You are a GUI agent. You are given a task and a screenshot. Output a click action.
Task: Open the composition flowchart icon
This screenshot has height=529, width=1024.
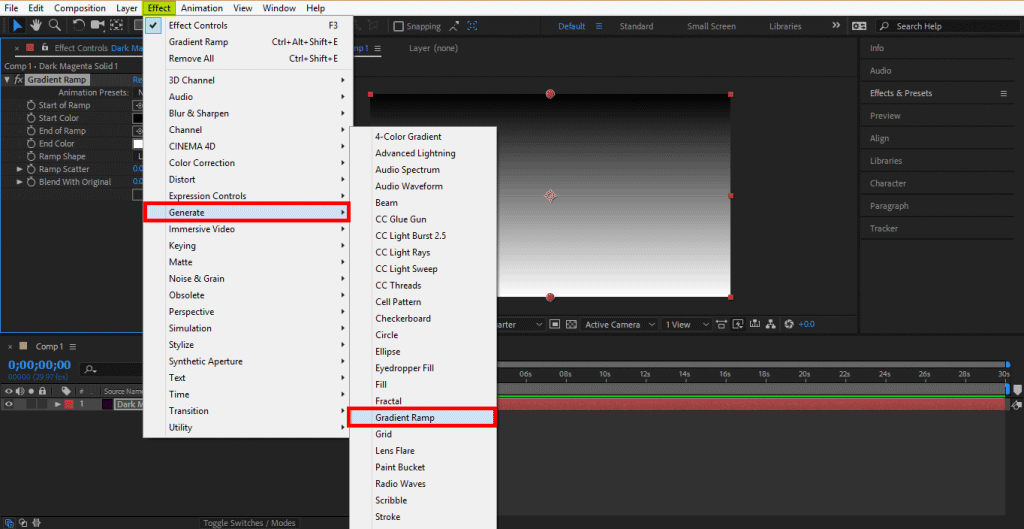pos(771,324)
